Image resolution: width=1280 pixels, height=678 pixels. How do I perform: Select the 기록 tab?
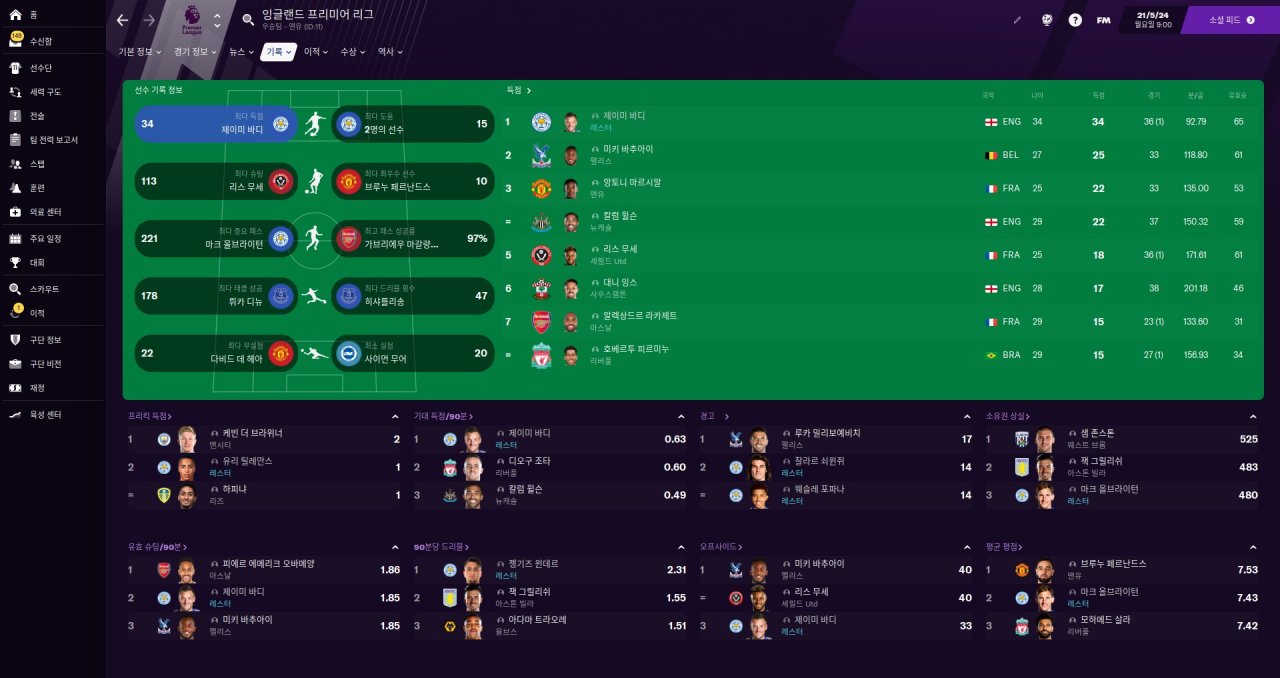(277, 52)
